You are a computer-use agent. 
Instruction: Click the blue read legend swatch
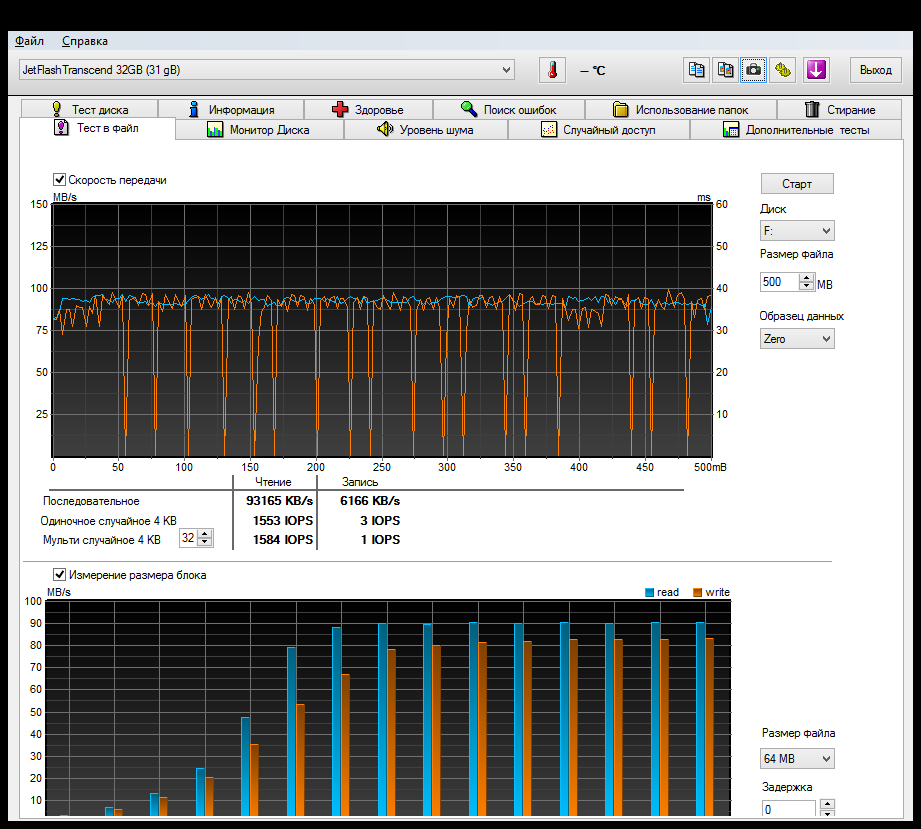[650, 592]
